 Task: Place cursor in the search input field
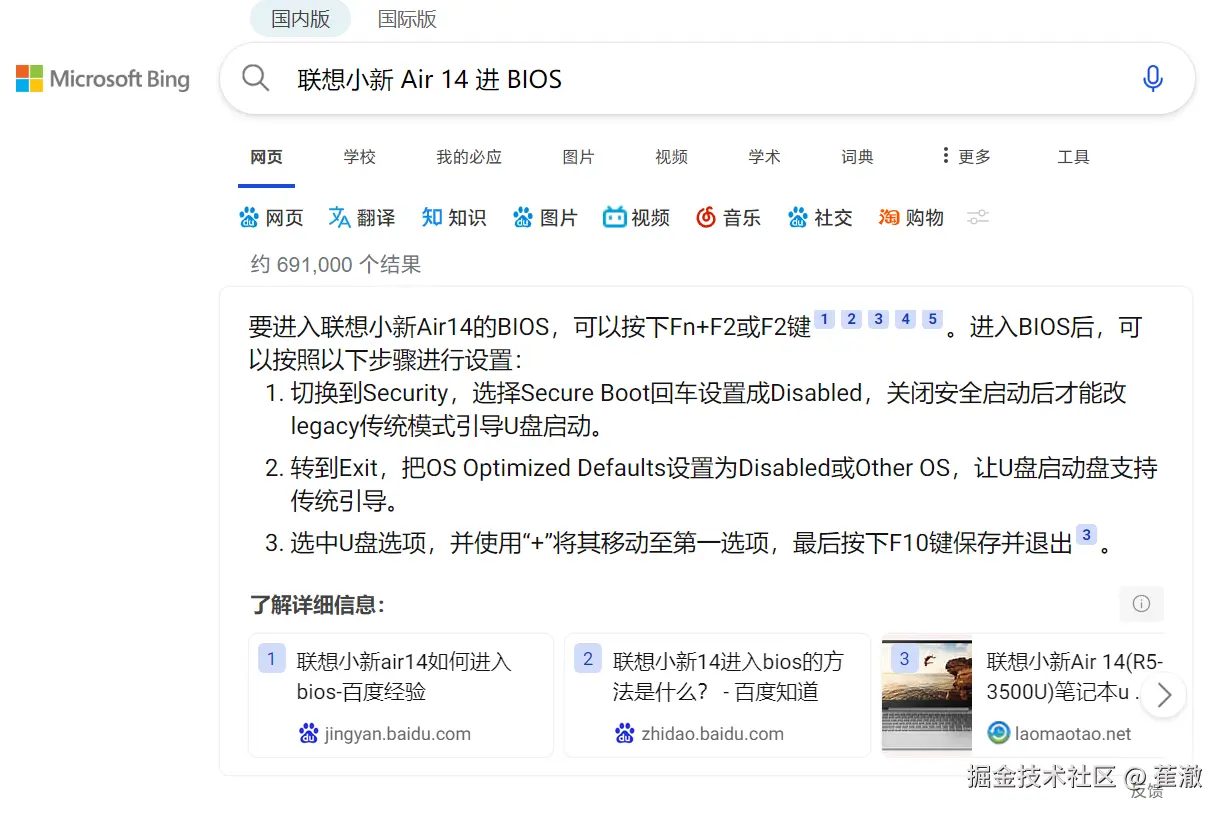[600, 78]
